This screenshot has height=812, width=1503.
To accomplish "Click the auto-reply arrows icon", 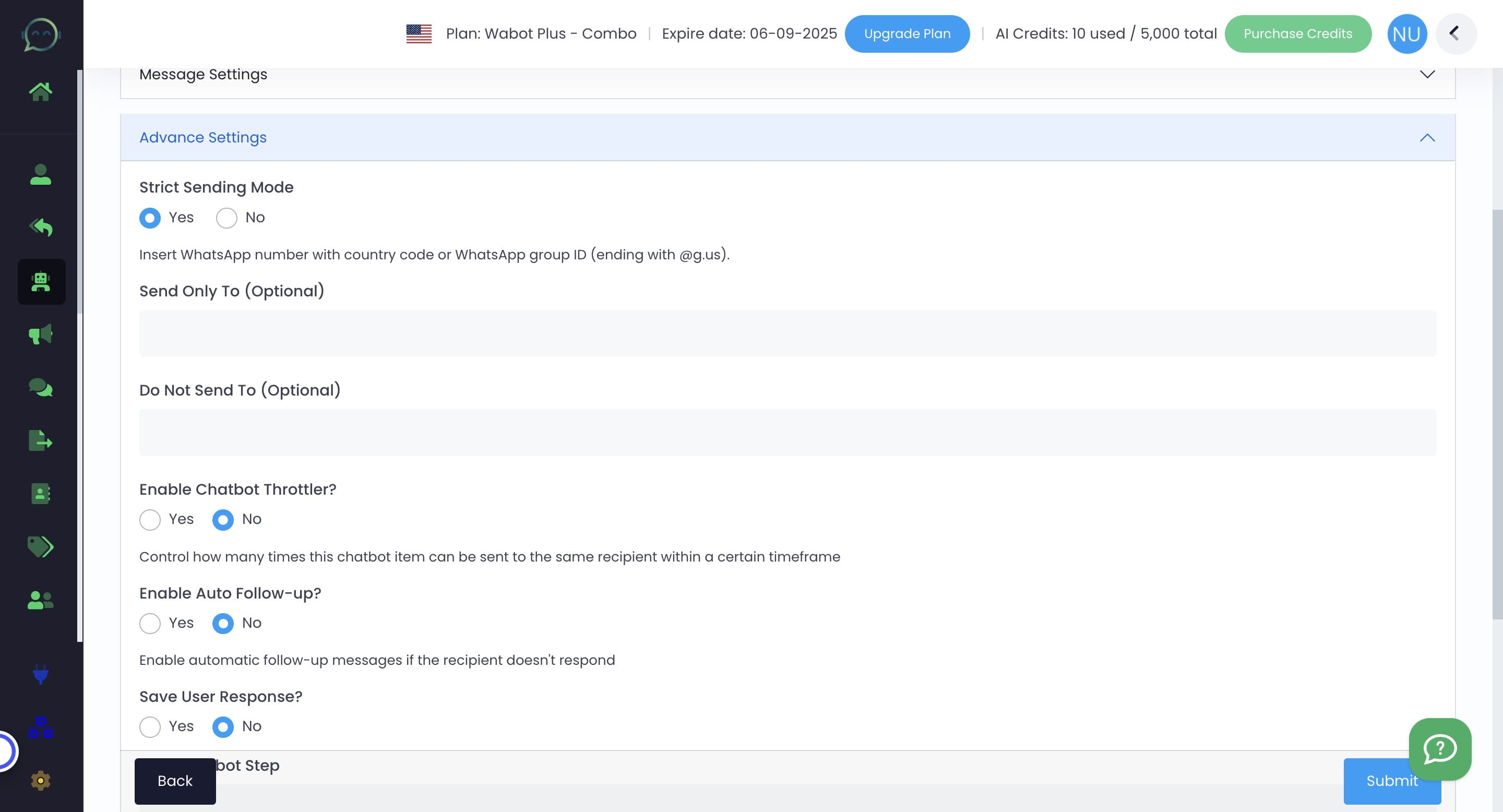I will pos(41,228).
